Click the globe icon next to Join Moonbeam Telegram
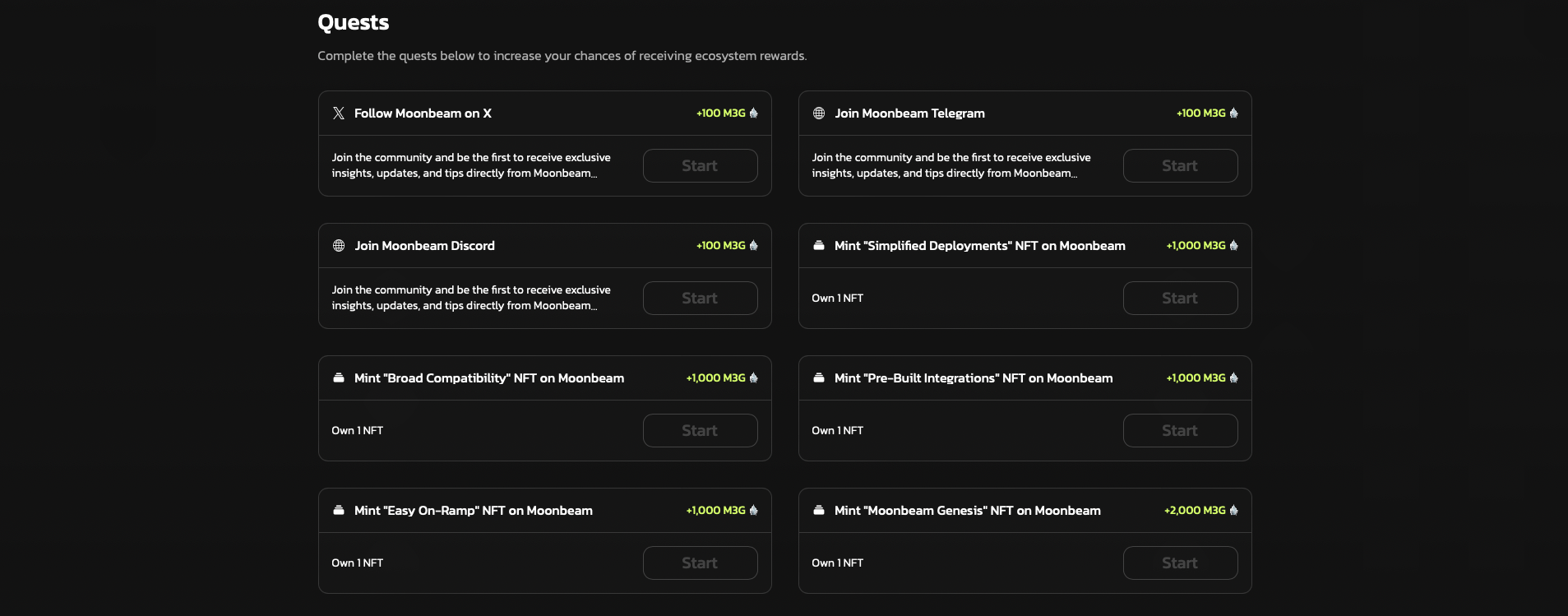This screenshot has height=616, width=1568. click(x=819, y=113)
